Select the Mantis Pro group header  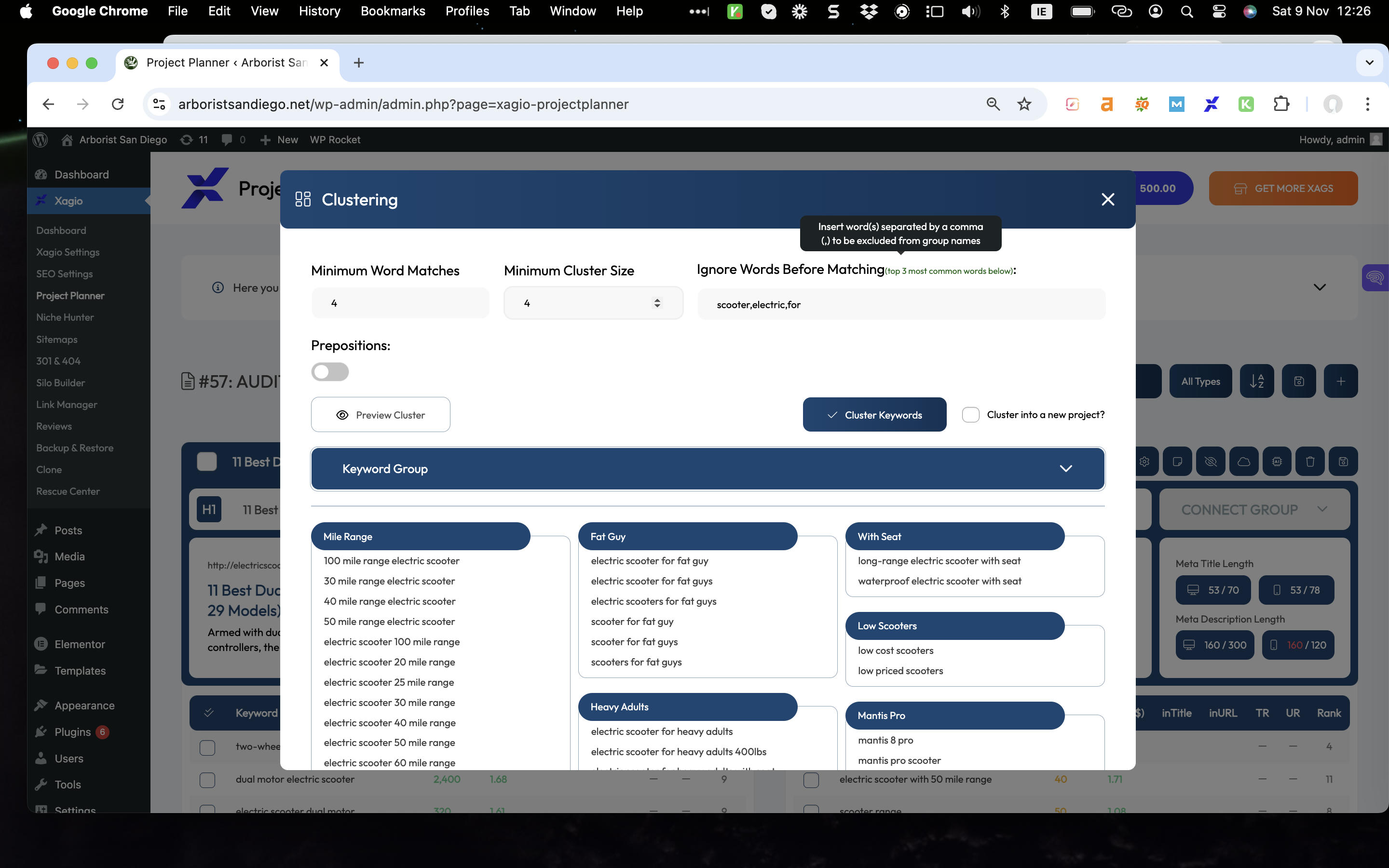click(955, 715)
